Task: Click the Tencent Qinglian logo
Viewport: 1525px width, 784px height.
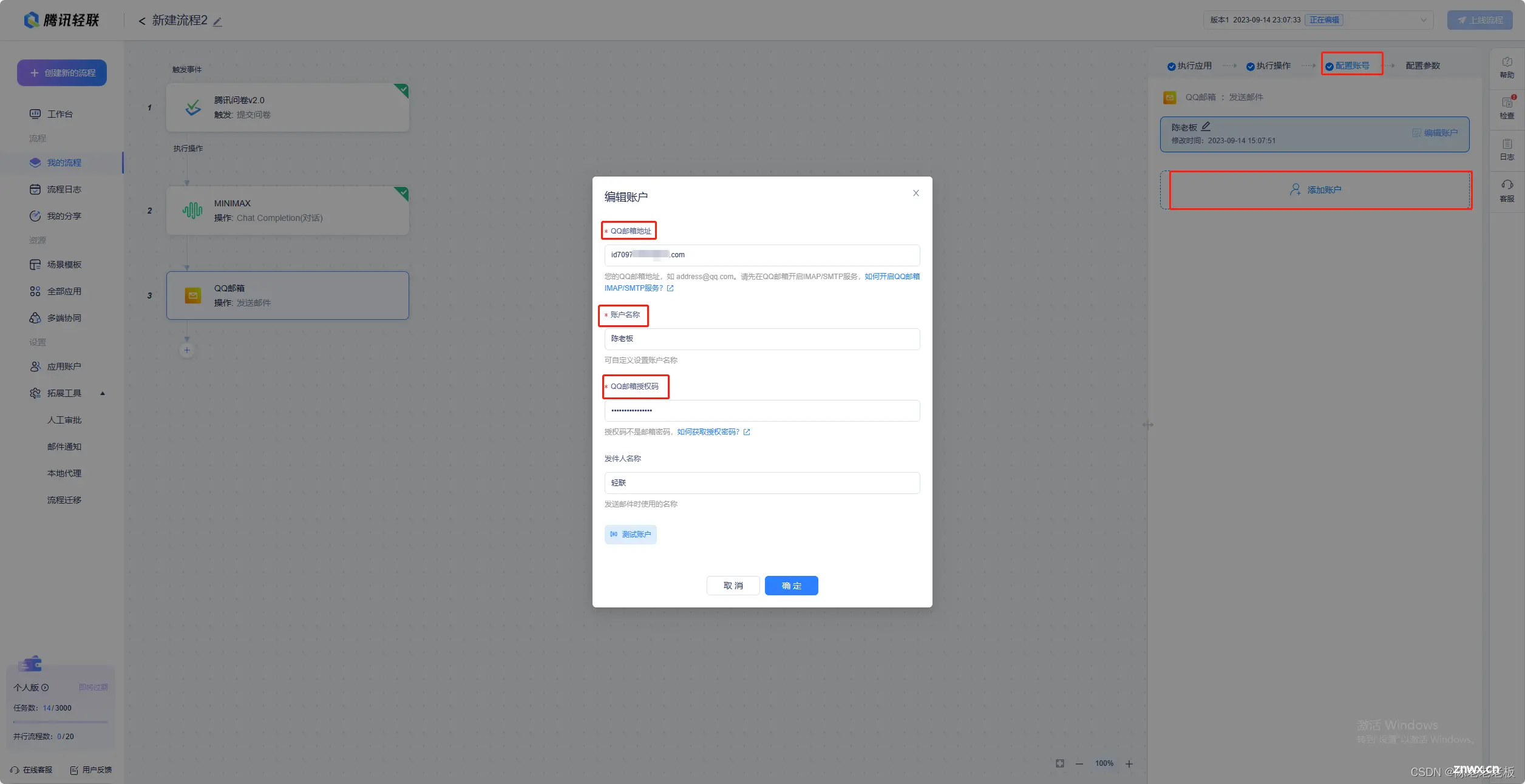Action: 61,20
